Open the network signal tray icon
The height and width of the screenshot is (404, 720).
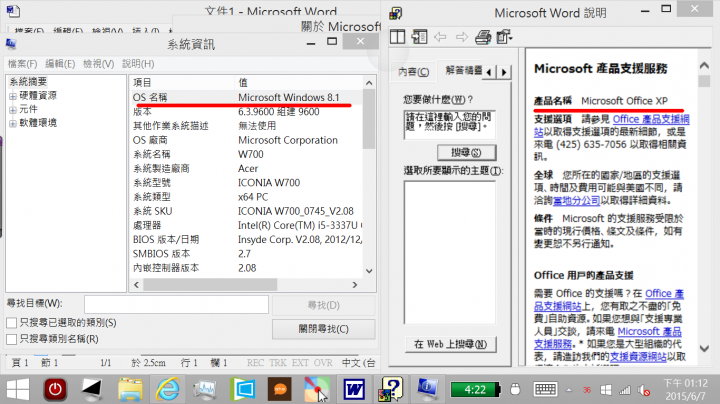(x=625, y=390)
